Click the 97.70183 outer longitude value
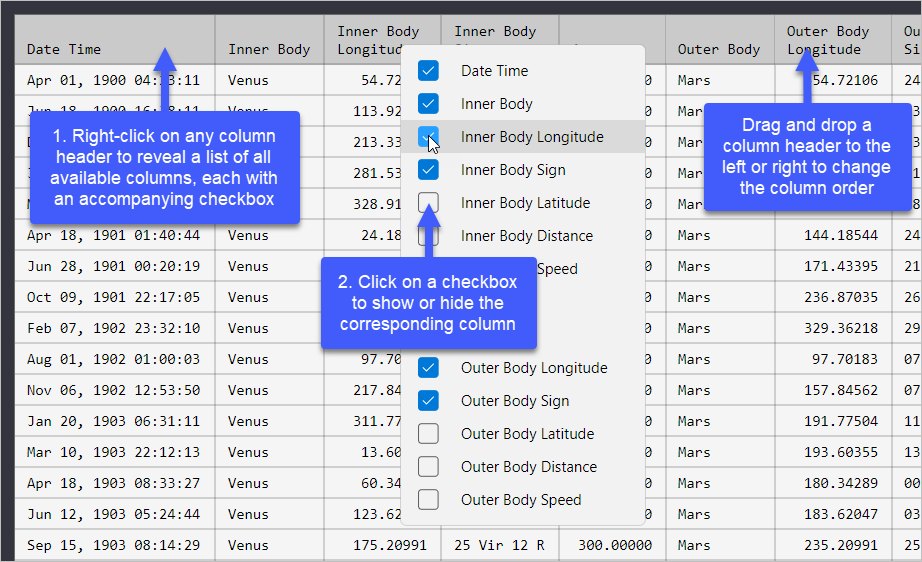The image size is (922, 562). click(x=845, y=359)
